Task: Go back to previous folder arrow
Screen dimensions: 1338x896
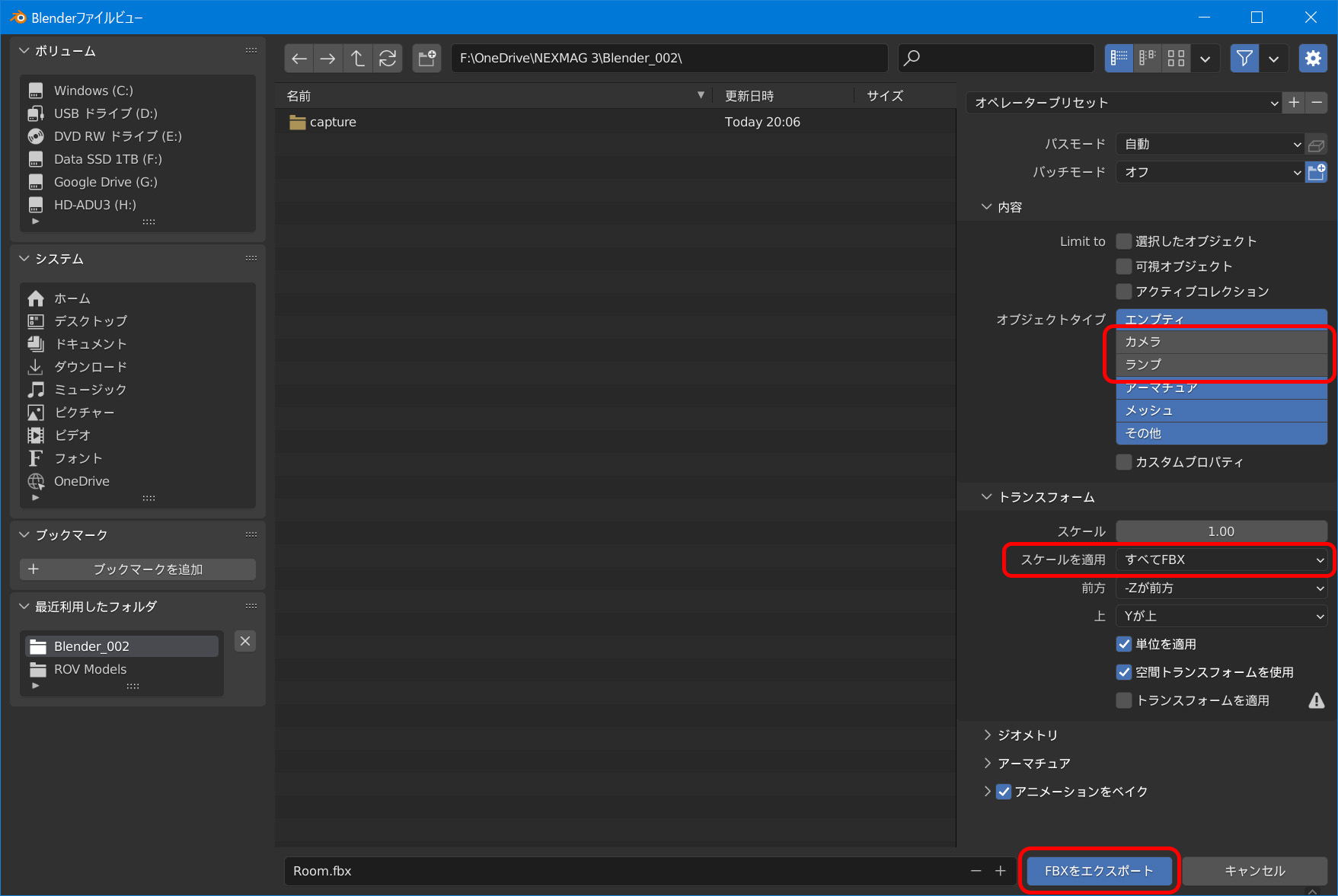Action: click(x=299, y=59)
